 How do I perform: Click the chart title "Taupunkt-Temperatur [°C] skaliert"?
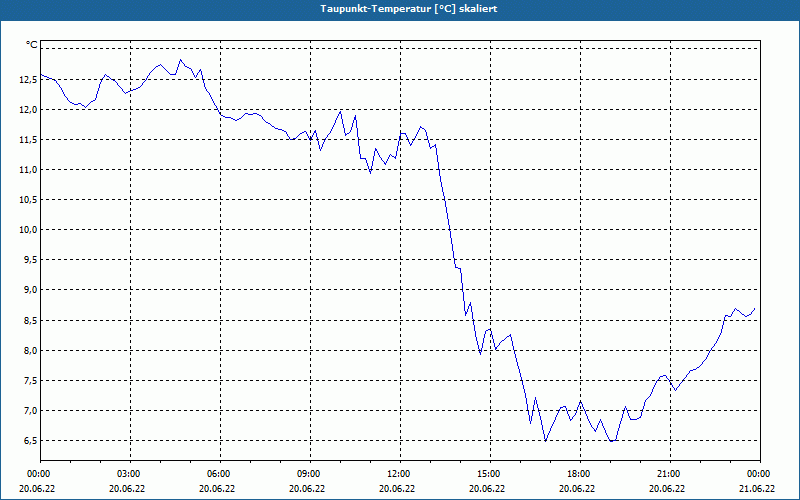(409, 9)
